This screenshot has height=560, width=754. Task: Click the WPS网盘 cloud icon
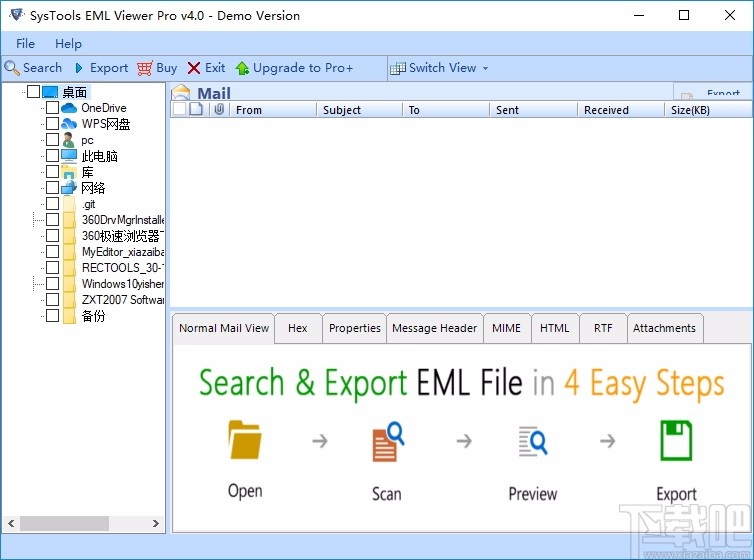click(x=69, y=124)
